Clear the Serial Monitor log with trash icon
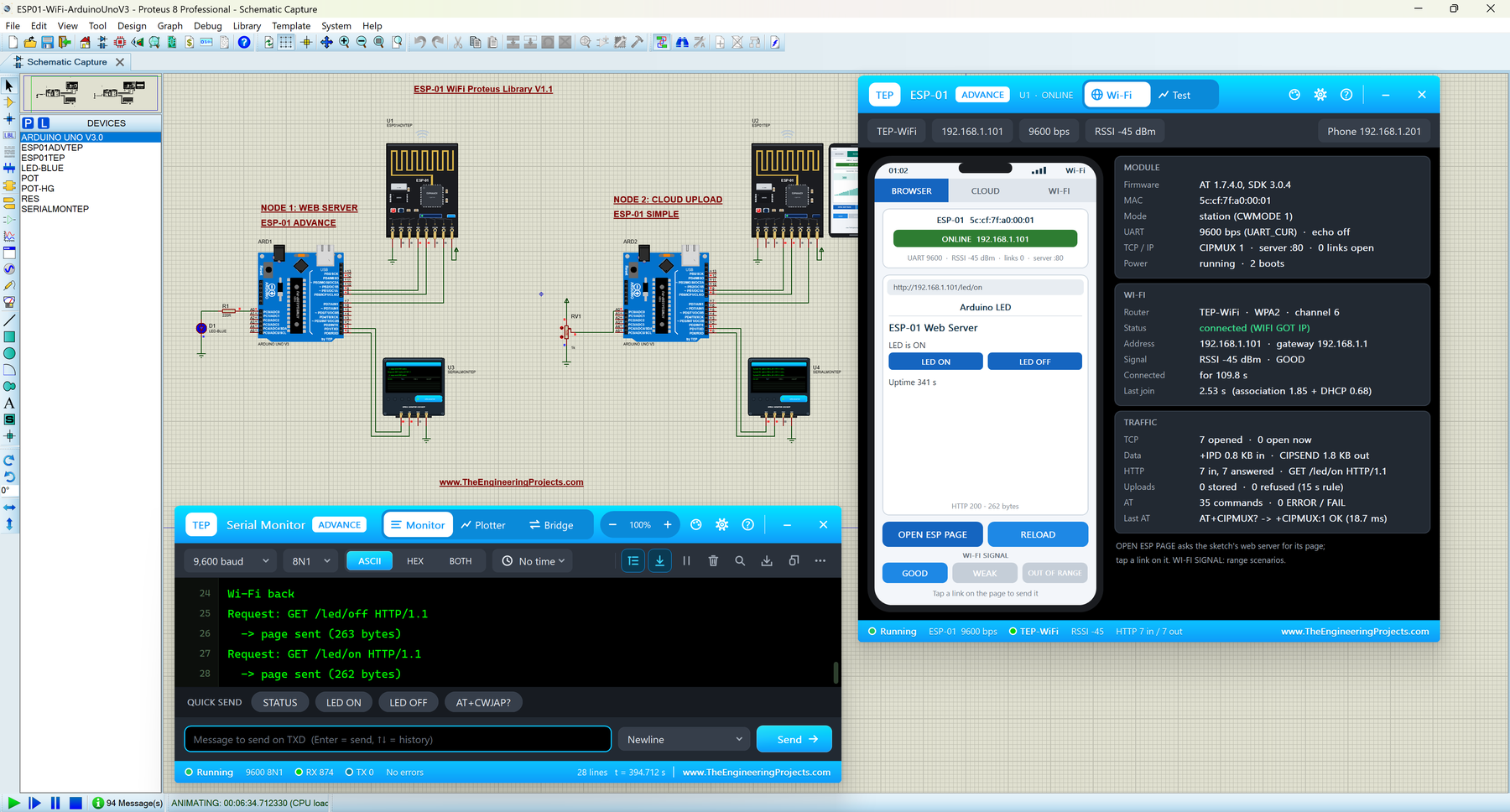Screen dimensions: 1510x812 pos(713,561)
